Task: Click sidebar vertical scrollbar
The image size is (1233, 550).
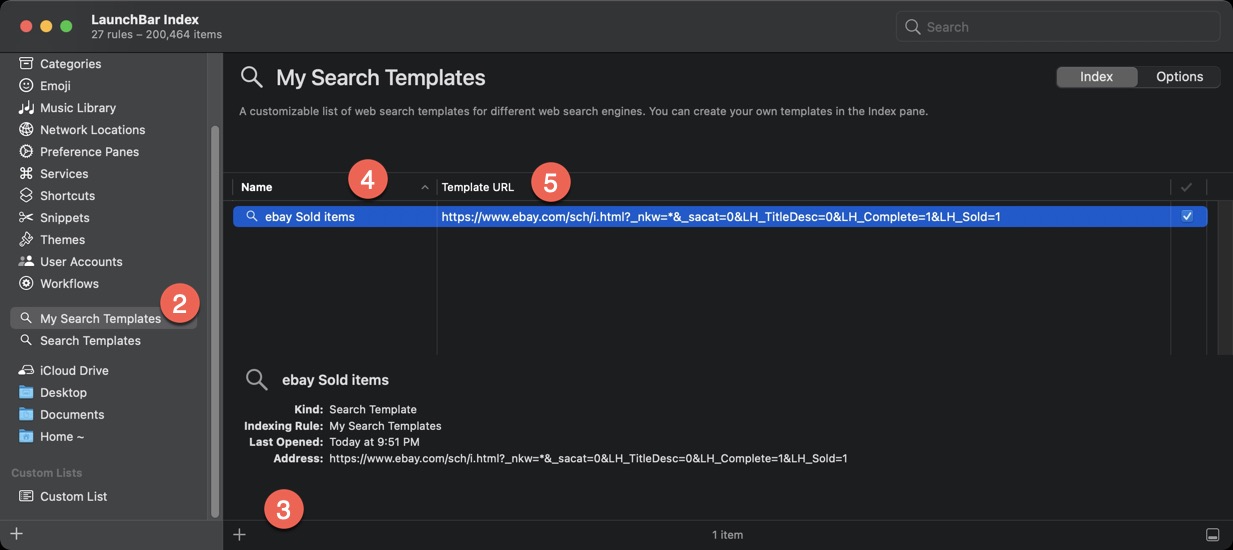Action: click(x=213, y=320)
